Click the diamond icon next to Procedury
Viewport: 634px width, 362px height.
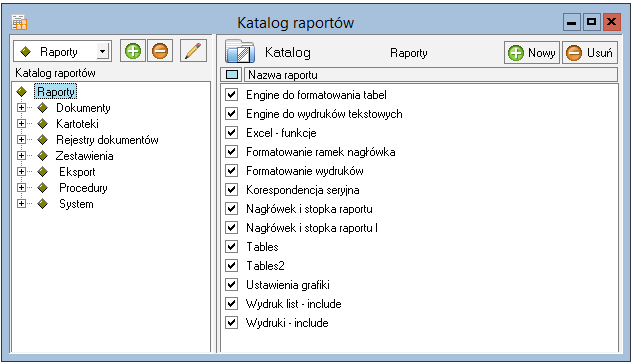[x=42, y=188]
